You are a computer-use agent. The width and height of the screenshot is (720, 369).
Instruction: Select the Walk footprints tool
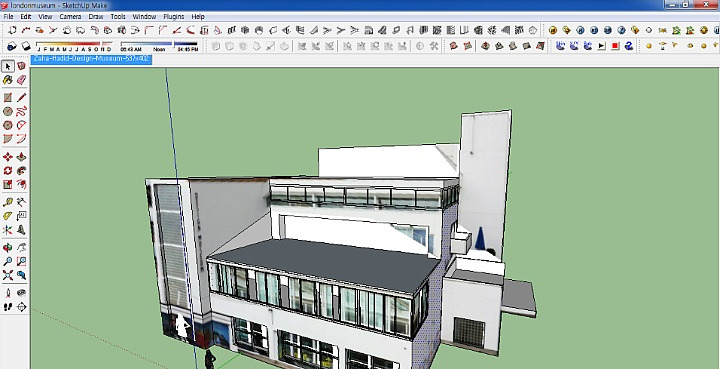[8, 307]
